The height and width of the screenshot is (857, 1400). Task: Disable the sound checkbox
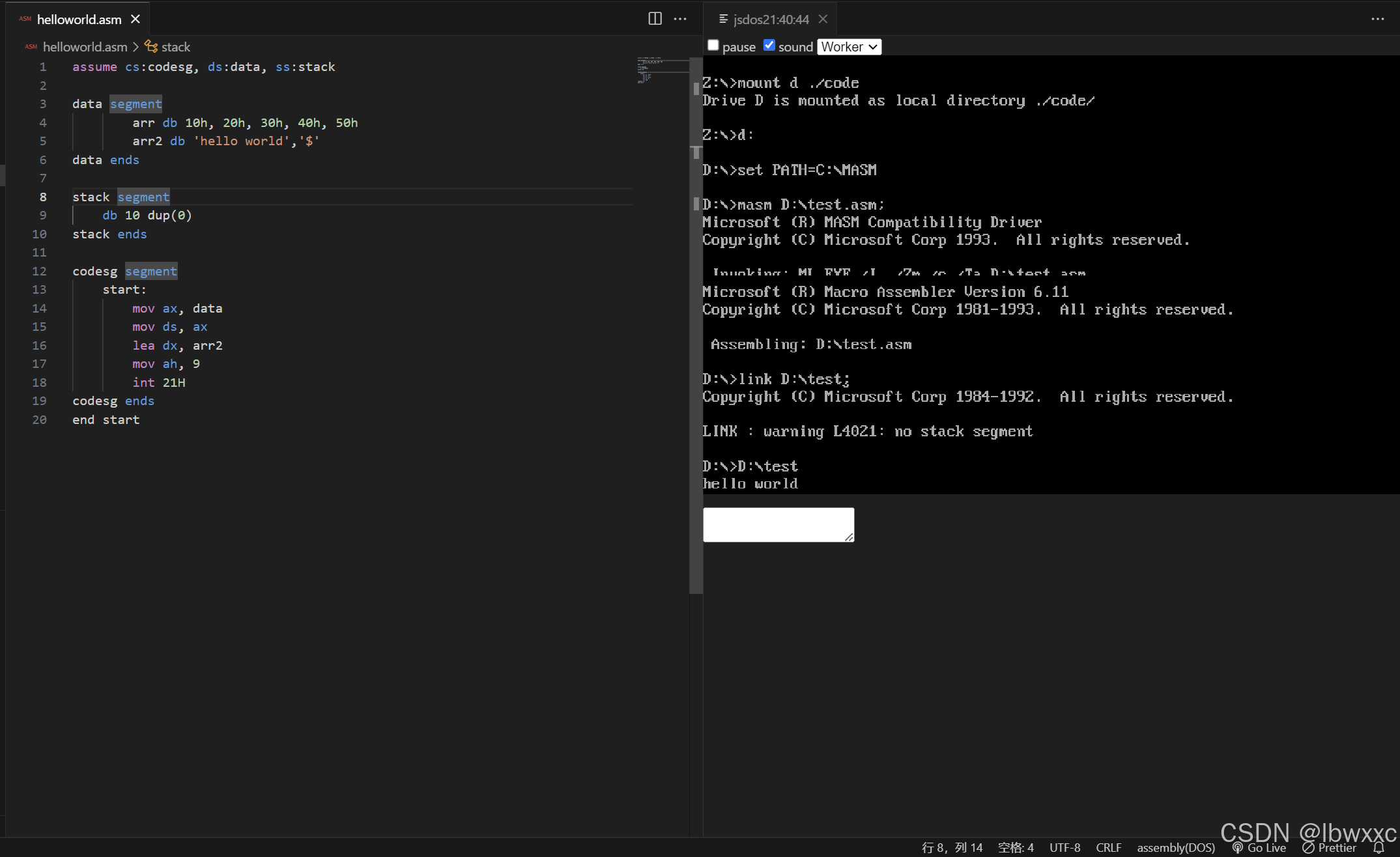tap(769, 45)
